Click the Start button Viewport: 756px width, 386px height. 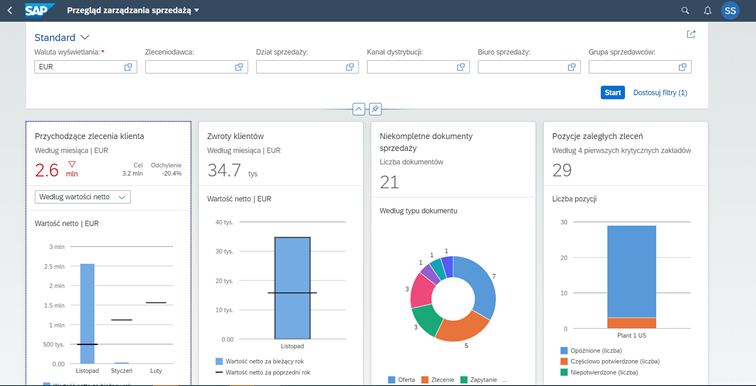[x=612, y=93]
